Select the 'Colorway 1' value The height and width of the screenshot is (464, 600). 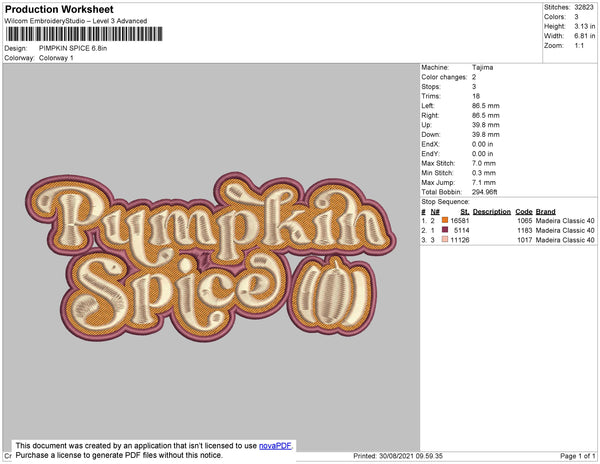tap(56, 58)
